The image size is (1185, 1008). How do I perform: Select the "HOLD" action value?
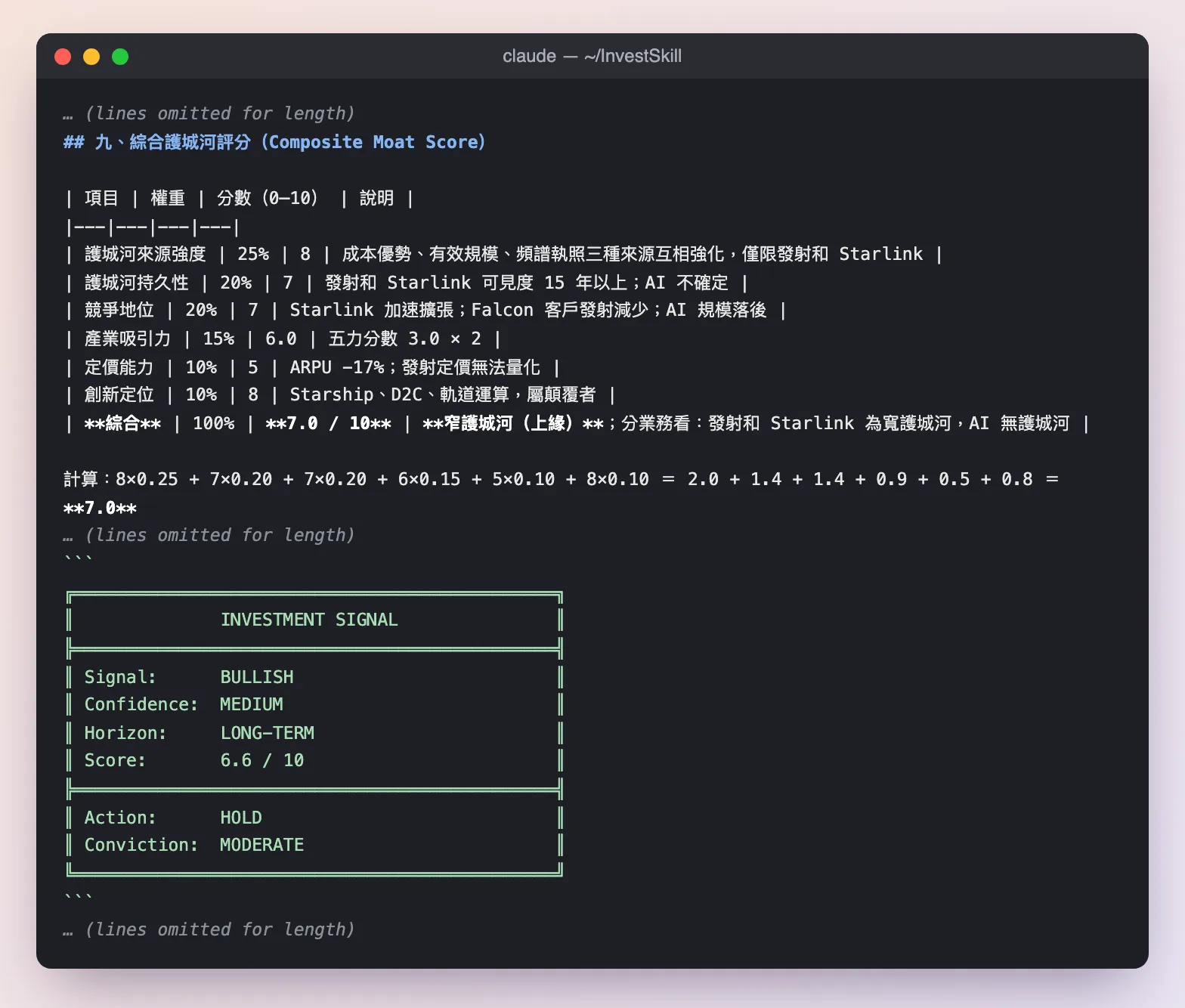241,818
